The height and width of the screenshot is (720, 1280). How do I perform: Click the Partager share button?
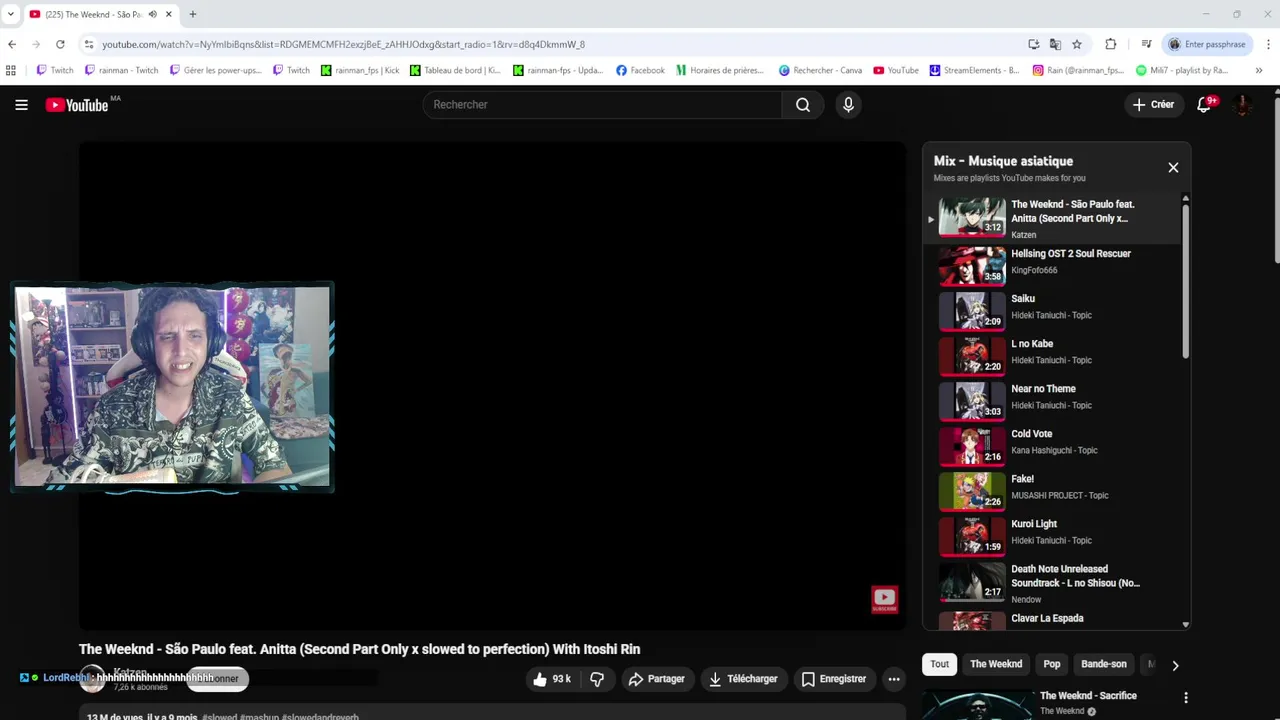(656, 679)
